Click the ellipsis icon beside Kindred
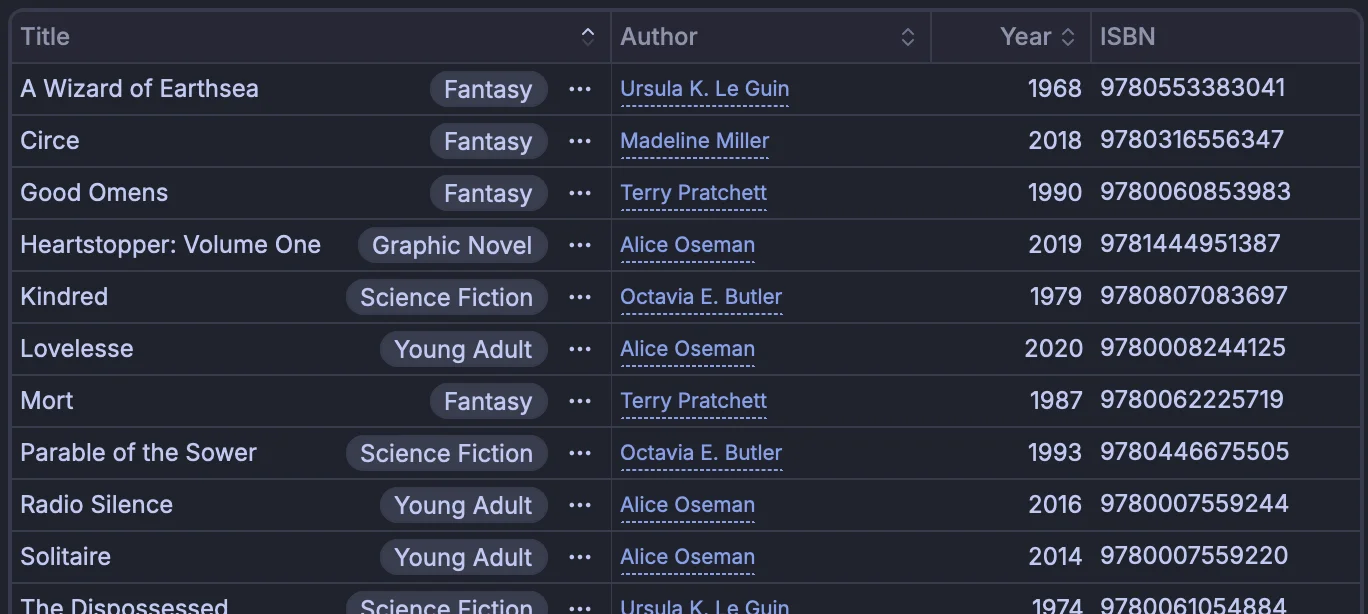The image size is (1368, 614). point(580,297)
